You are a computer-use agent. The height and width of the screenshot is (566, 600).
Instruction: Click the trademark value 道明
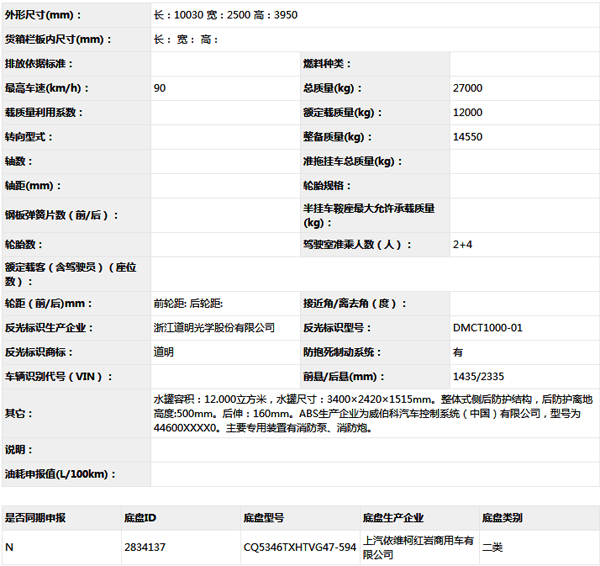pos(163,352)
